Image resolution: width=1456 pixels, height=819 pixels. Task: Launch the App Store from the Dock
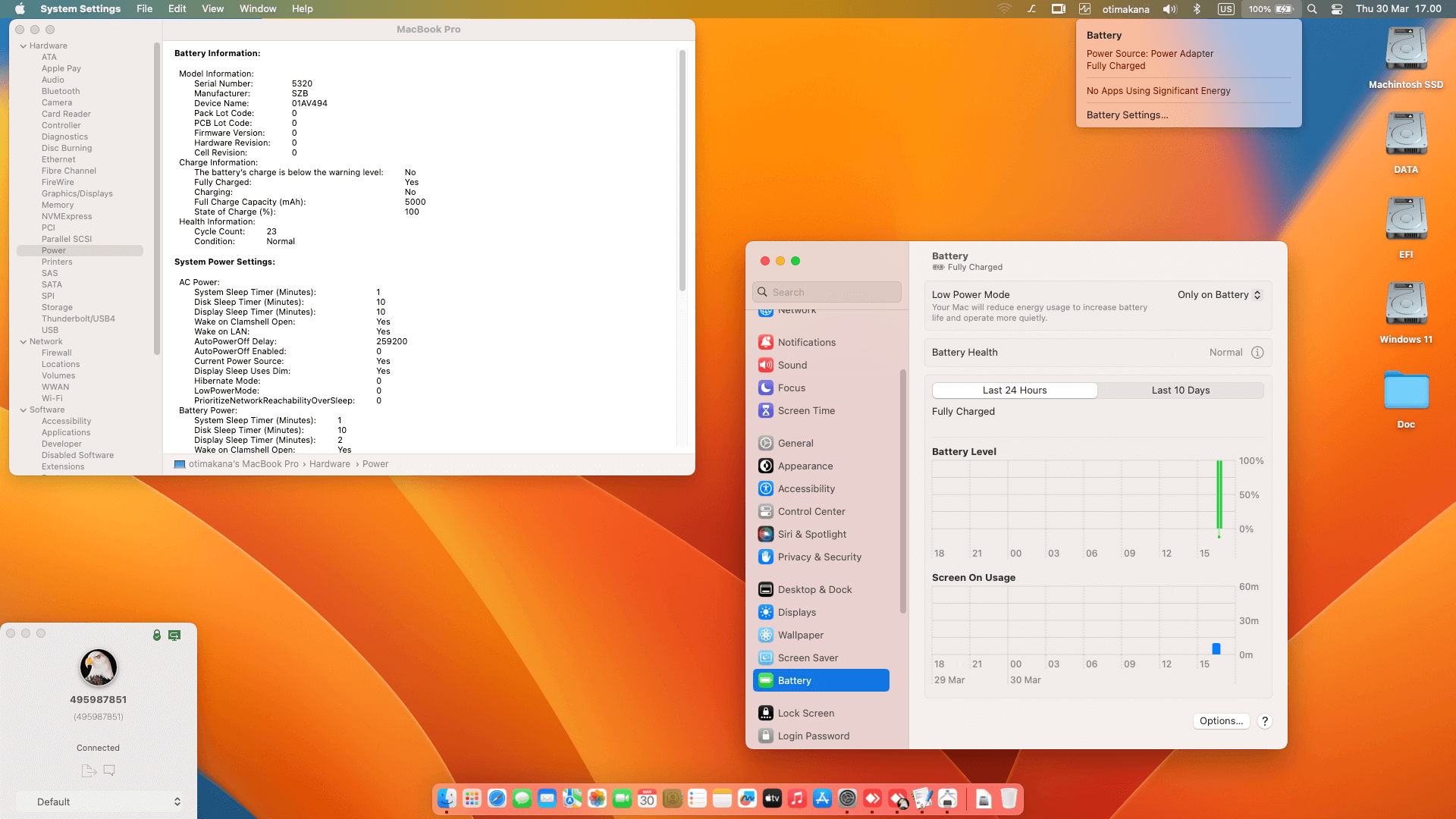pyautogui.click(x=822, y=799)
